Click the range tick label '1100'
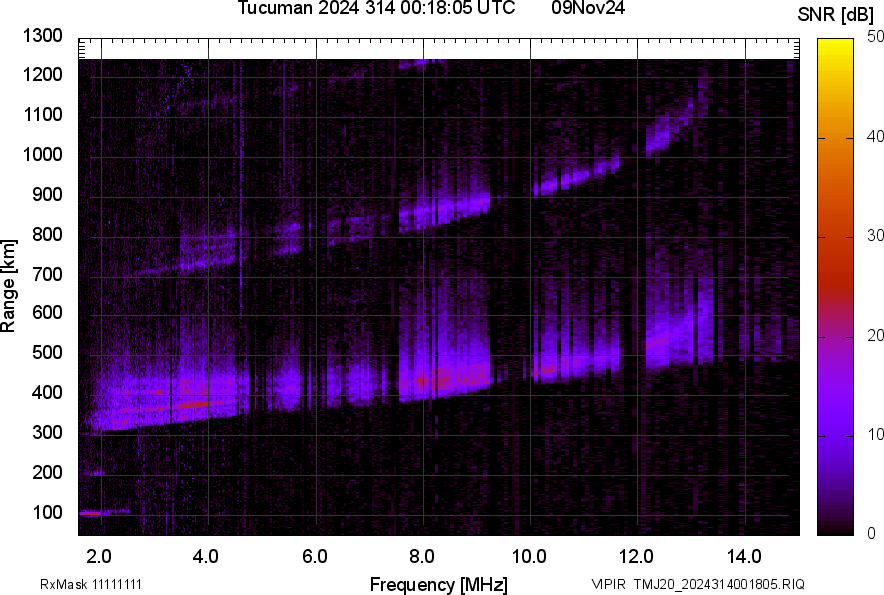 point(42,114)
